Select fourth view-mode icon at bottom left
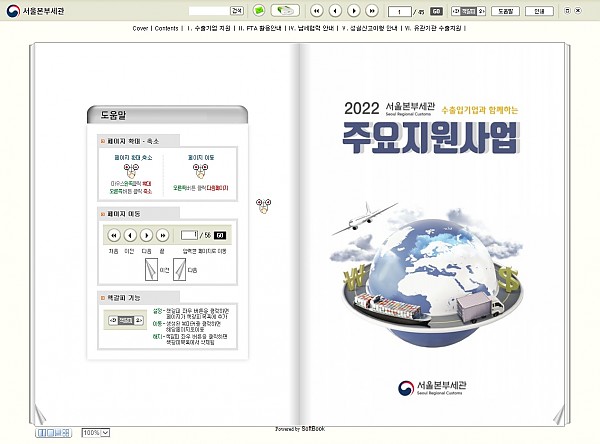The image size is (600, 444). (x=67, y=433)
